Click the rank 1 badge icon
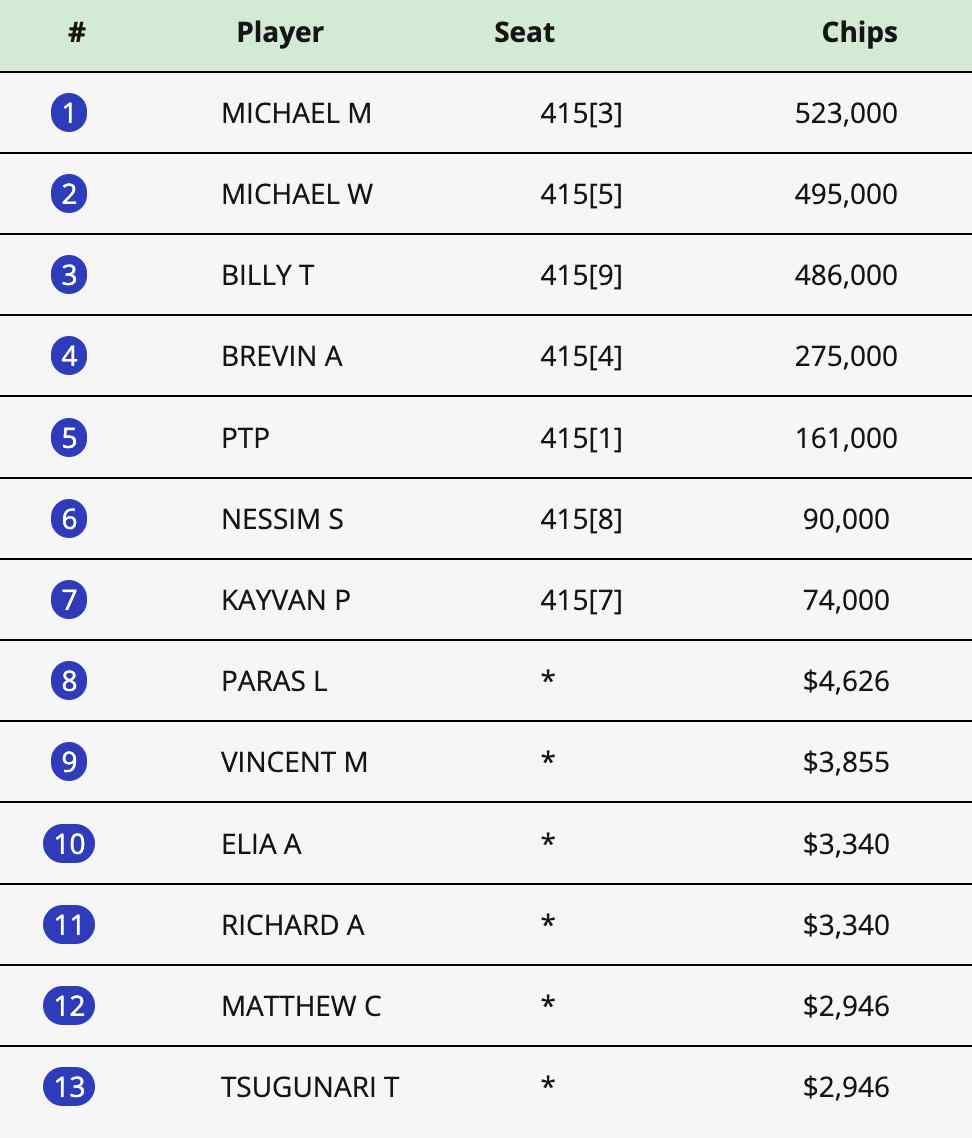972x1138 pixels. coord(69,113)
